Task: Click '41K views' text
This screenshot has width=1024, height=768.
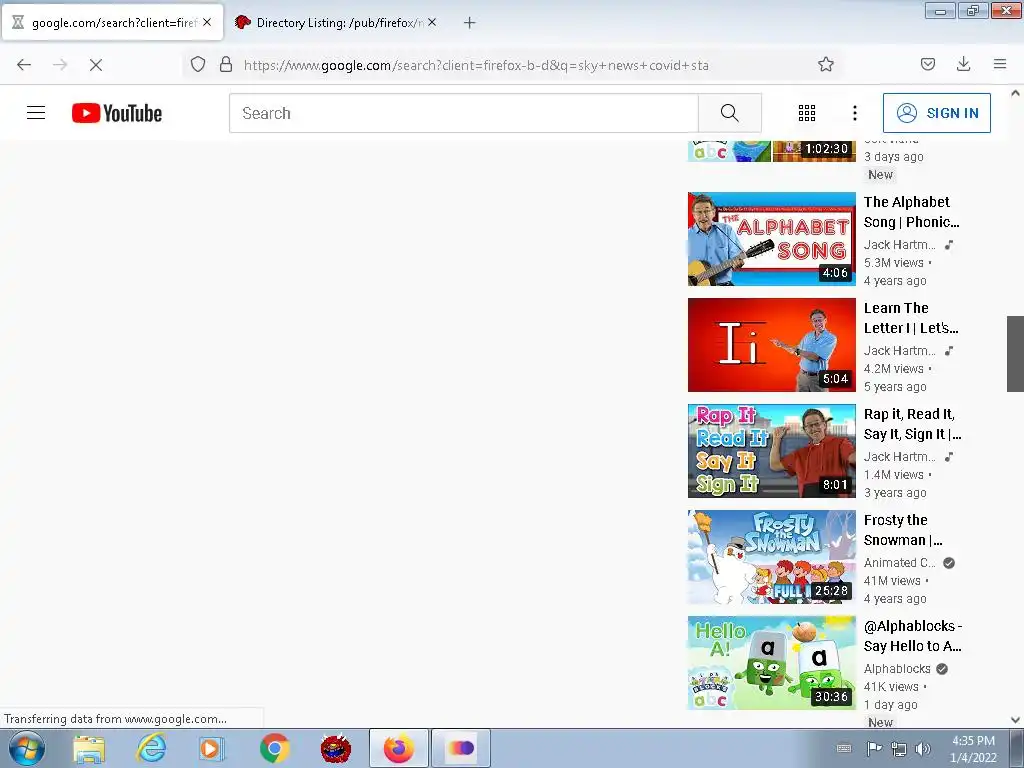Action: coord(891,686)
